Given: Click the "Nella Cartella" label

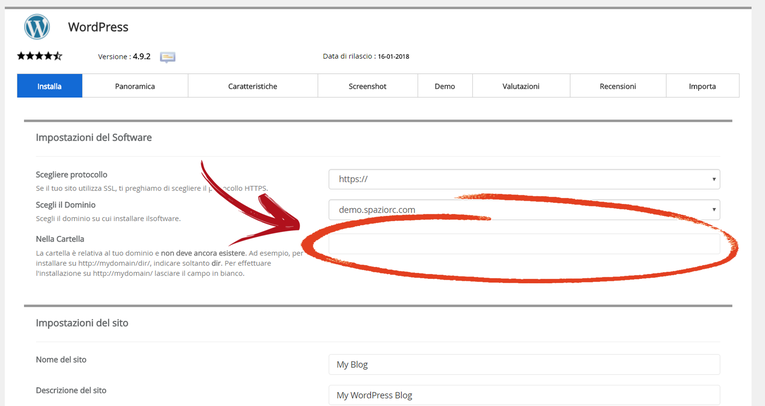Looking at the screenshot, I should click(x=60, y=239).
